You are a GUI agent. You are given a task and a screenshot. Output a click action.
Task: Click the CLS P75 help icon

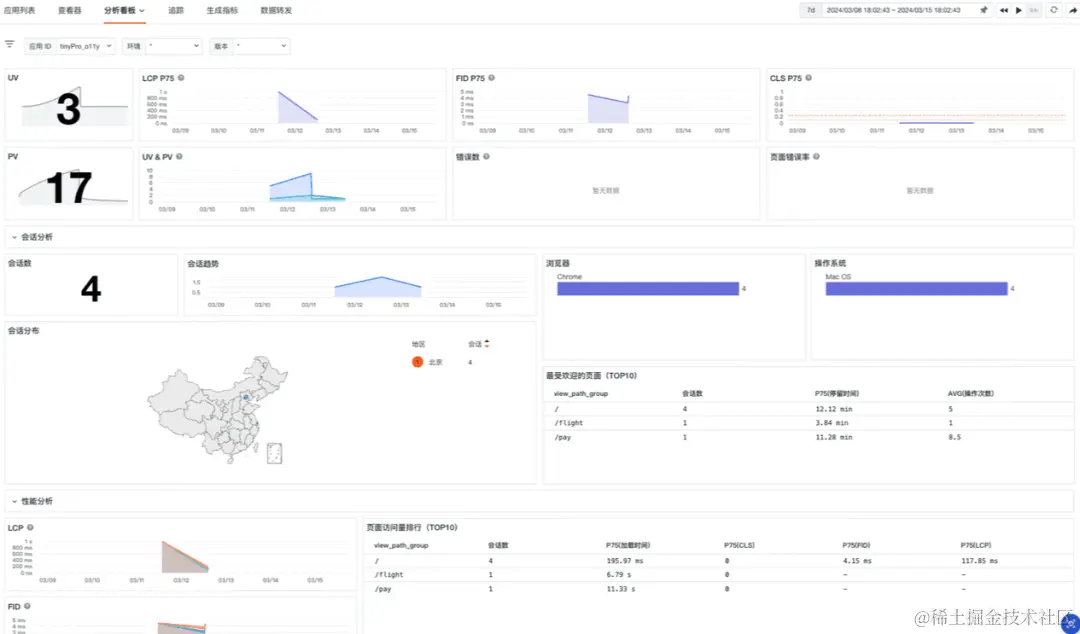point(809,78)
